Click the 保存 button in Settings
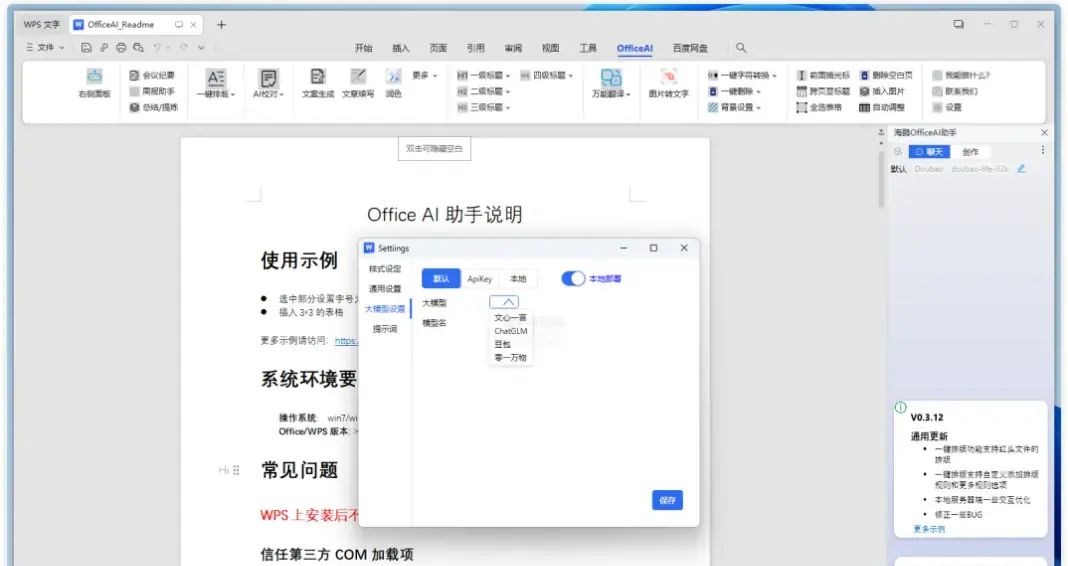 (667, 500)
